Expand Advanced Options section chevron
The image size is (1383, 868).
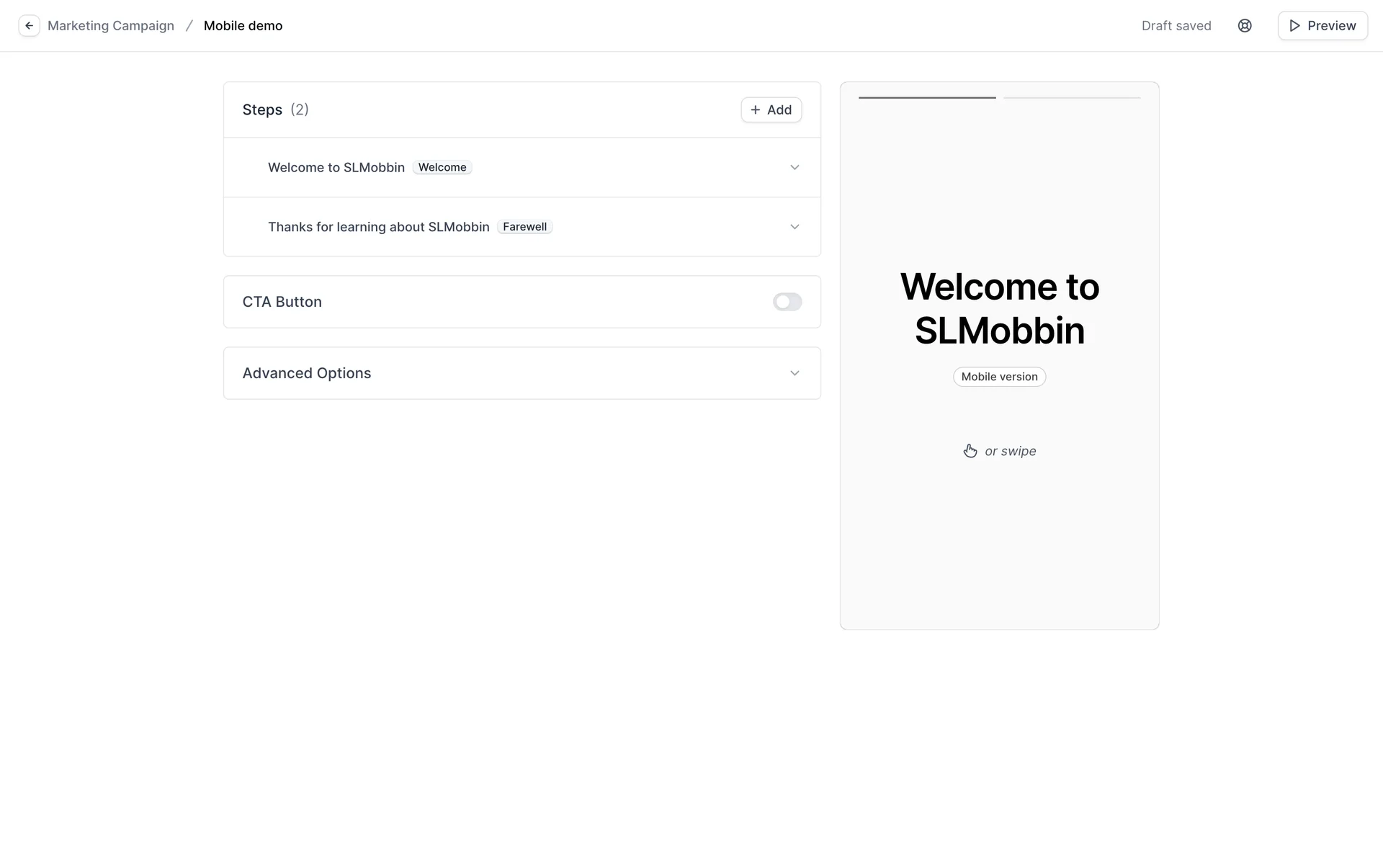794,373
